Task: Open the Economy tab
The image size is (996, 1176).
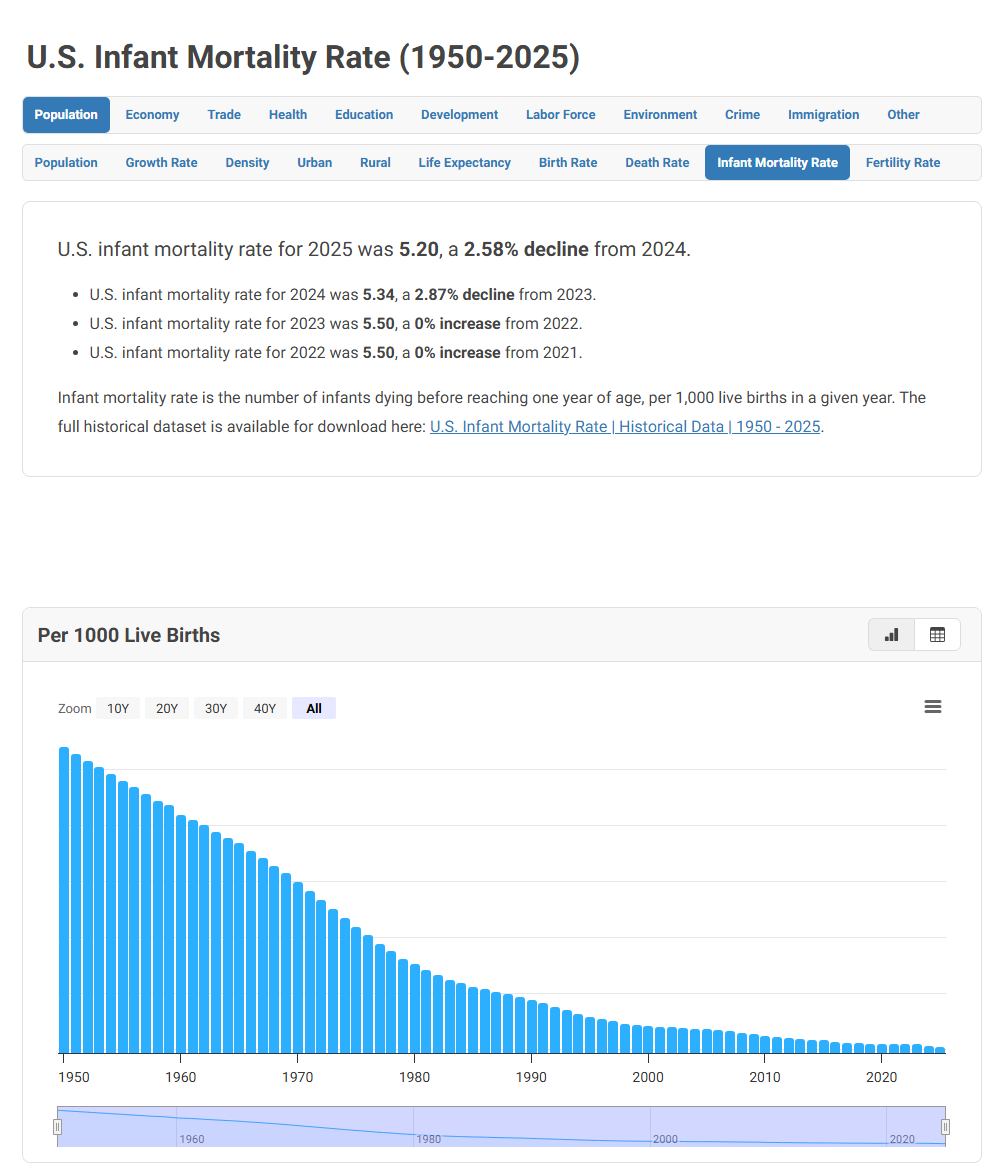Action: coord(152,115)
